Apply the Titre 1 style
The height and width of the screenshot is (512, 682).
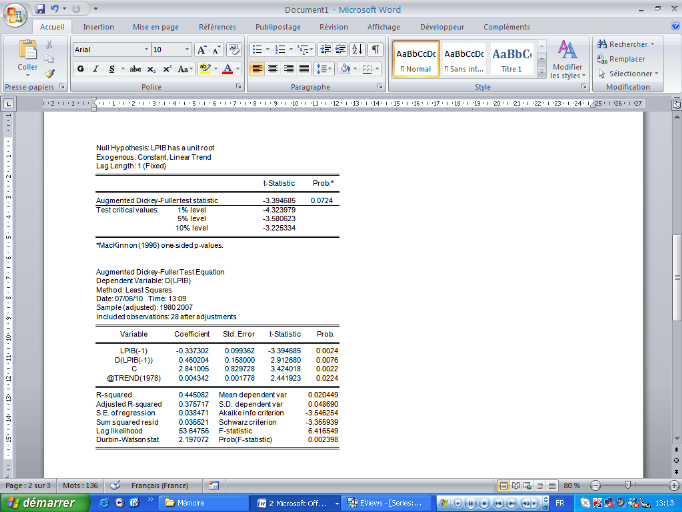(x=511, y=58)
